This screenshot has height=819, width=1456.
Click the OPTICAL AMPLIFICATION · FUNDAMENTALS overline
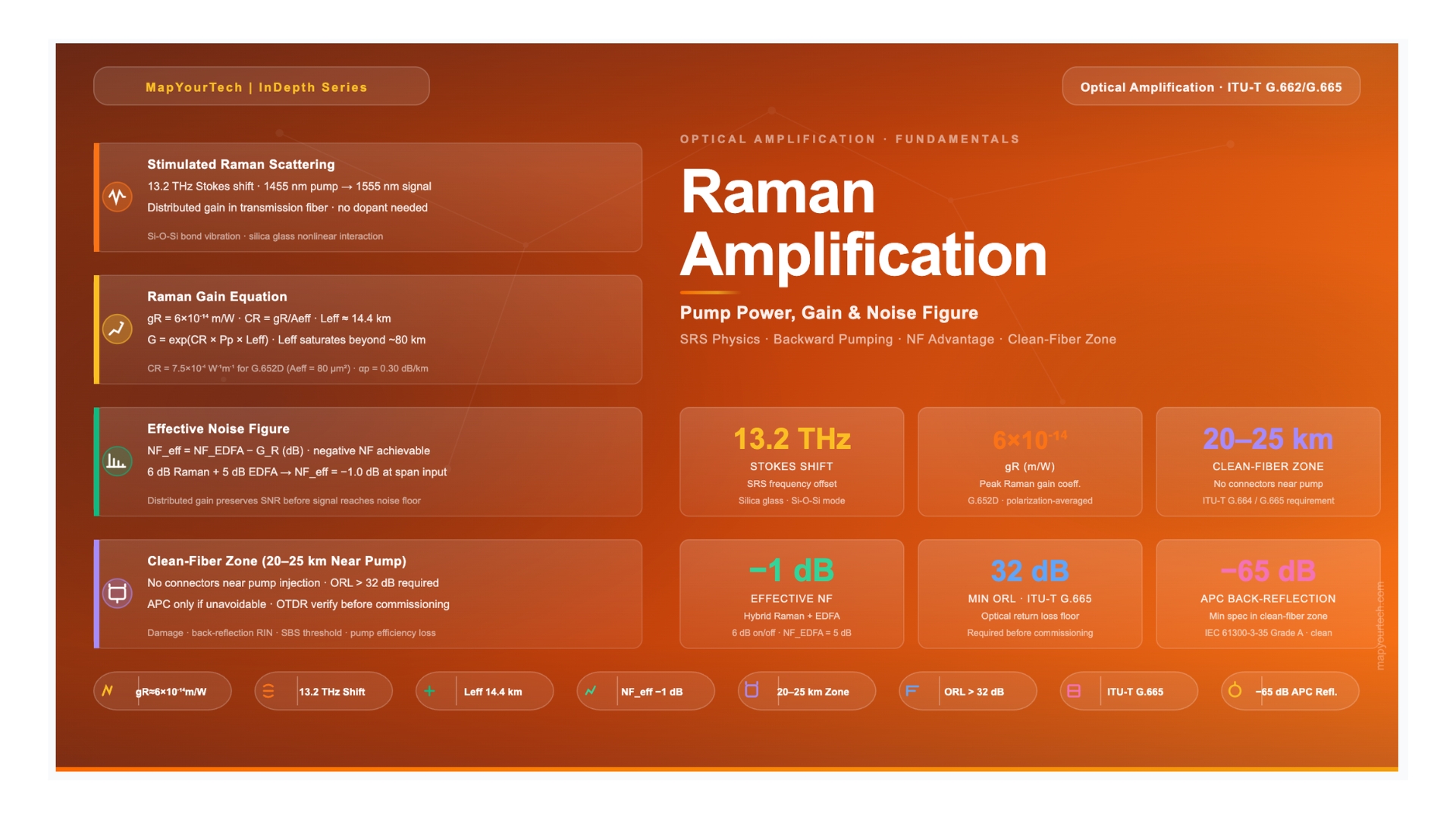tap(850, 139)
